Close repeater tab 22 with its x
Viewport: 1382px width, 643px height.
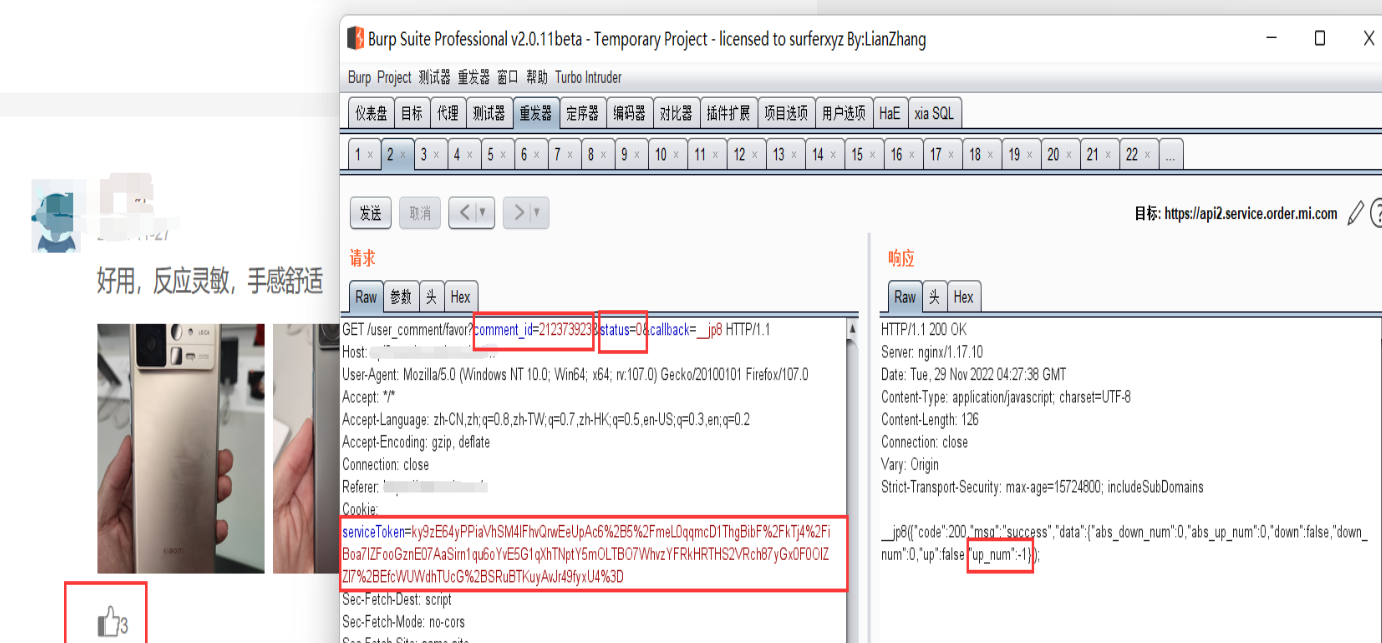coord(1146,155)
